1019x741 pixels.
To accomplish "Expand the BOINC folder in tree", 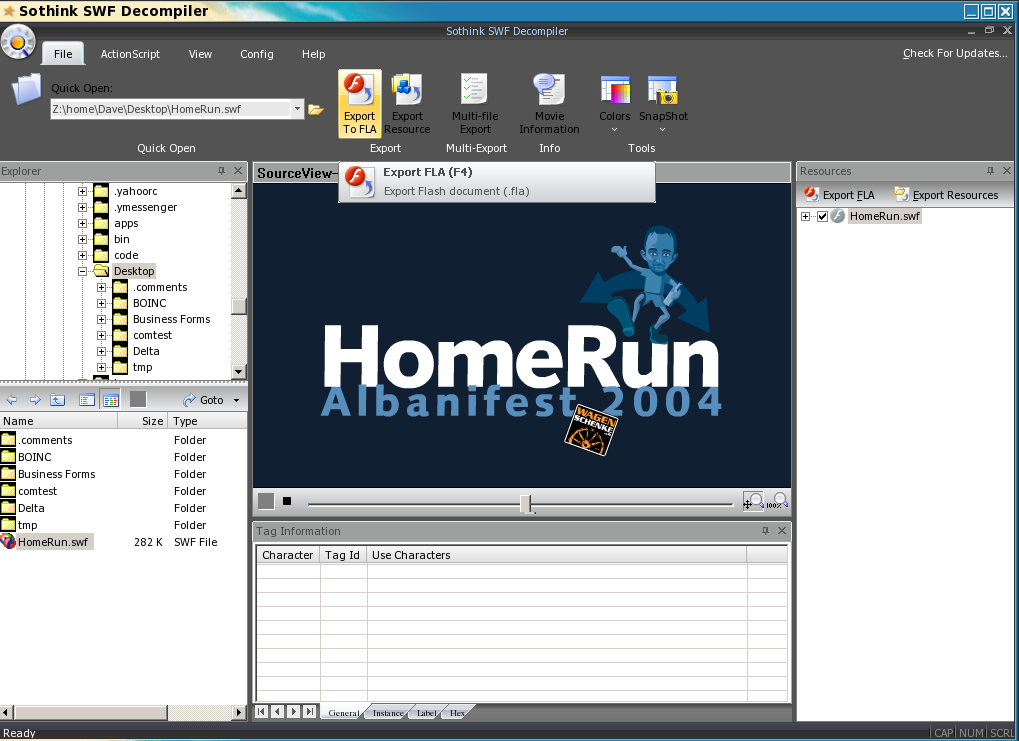I will click(x=101, y=304).
